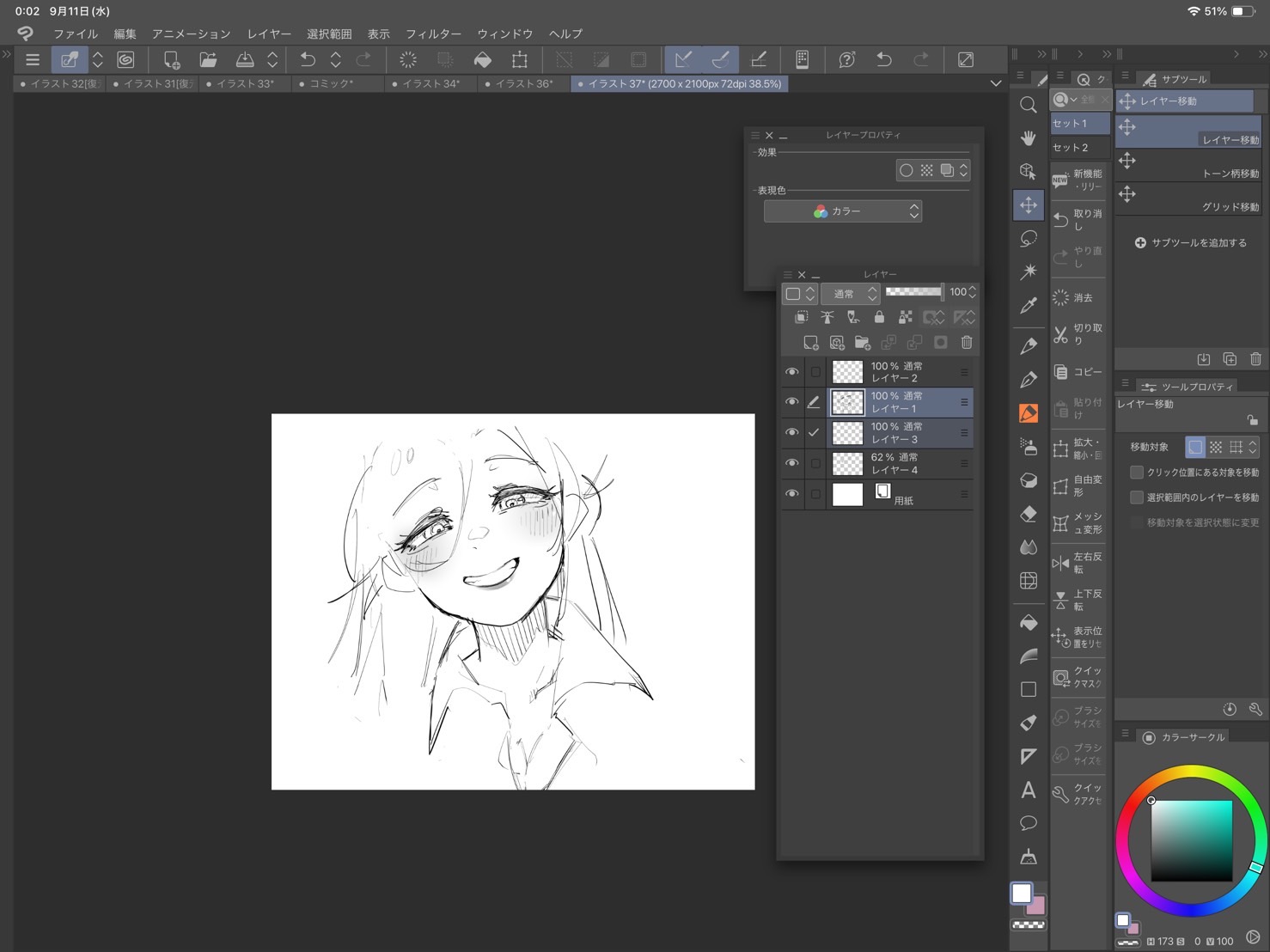Toggle visibility of レイヤー 4
The height and width of the screenshot is (952, 1270).
click(791, 463)
